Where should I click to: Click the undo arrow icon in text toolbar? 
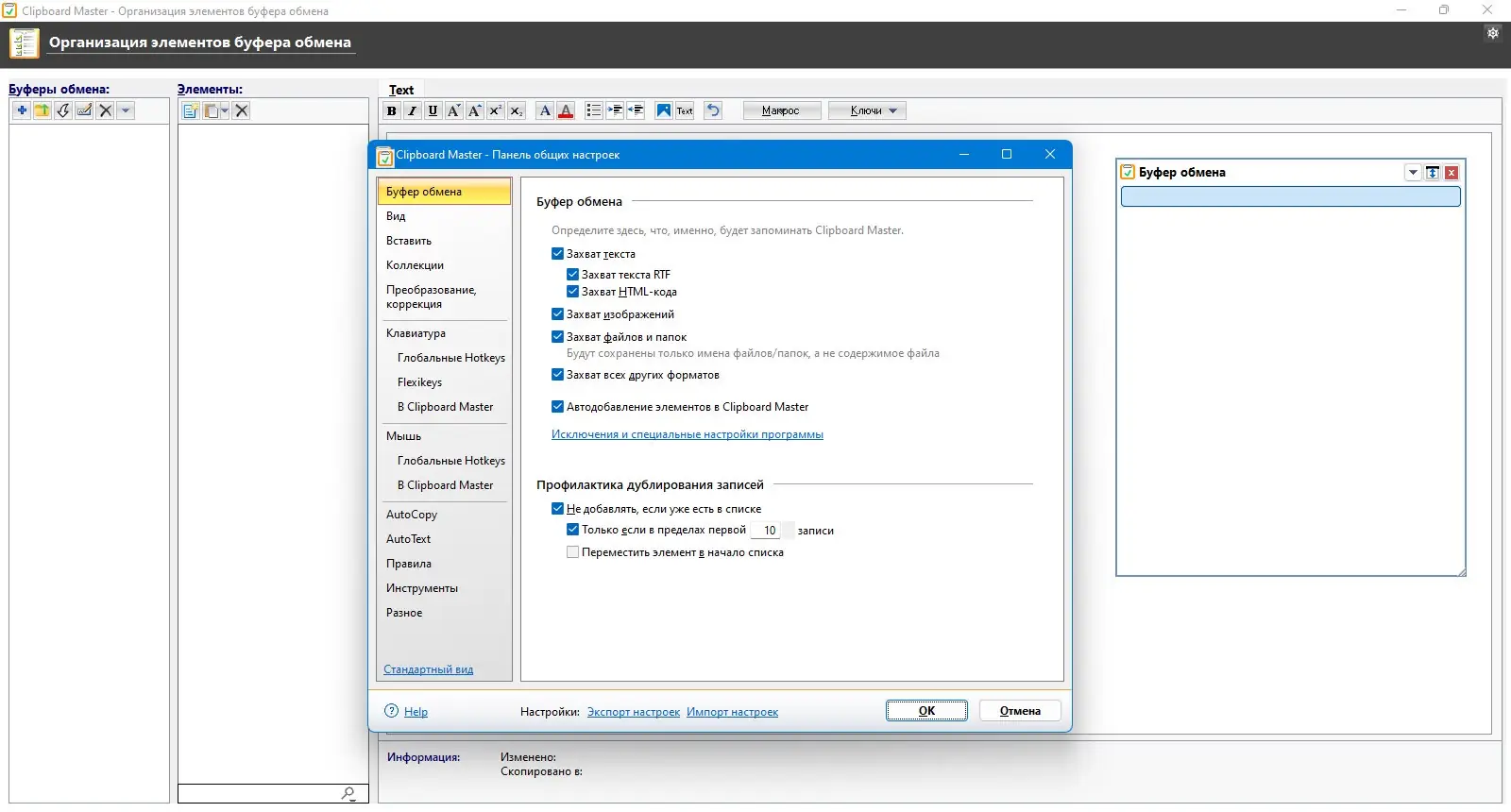(x=713, y=110)
